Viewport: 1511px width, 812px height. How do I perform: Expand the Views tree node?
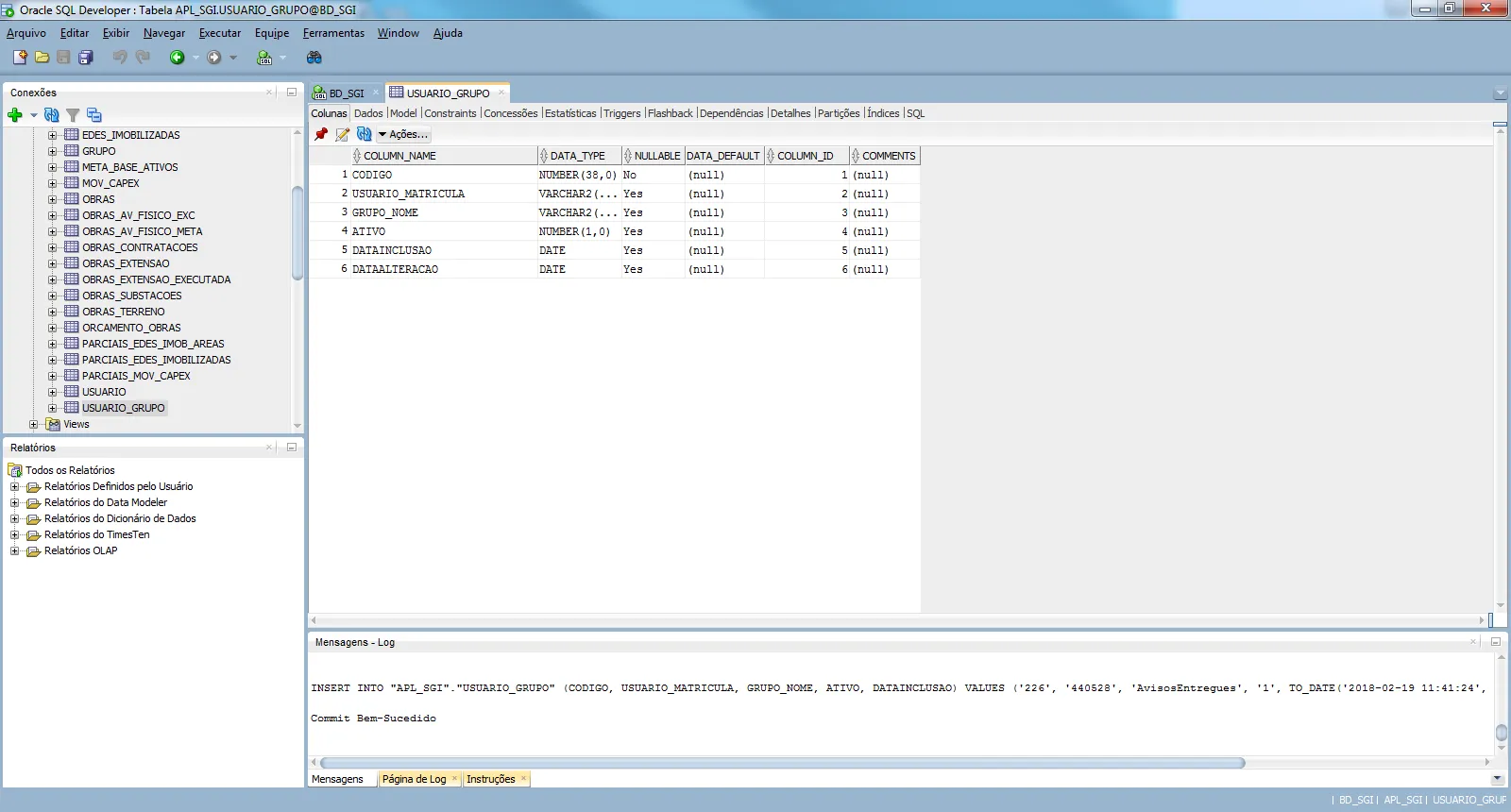coord(34,425)
